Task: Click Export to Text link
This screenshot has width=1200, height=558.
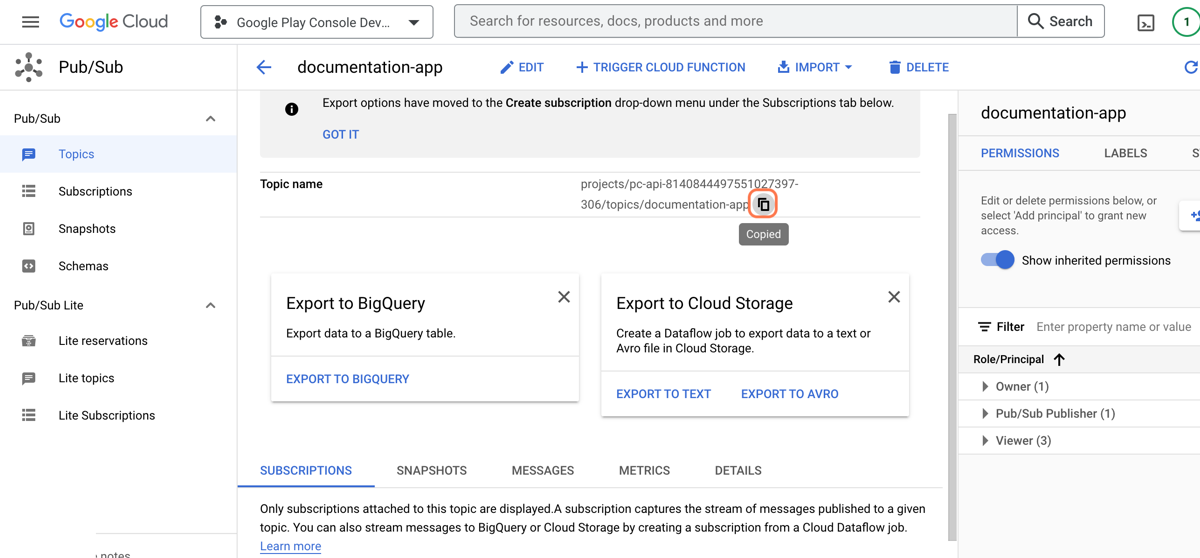Action: point(663,394)
